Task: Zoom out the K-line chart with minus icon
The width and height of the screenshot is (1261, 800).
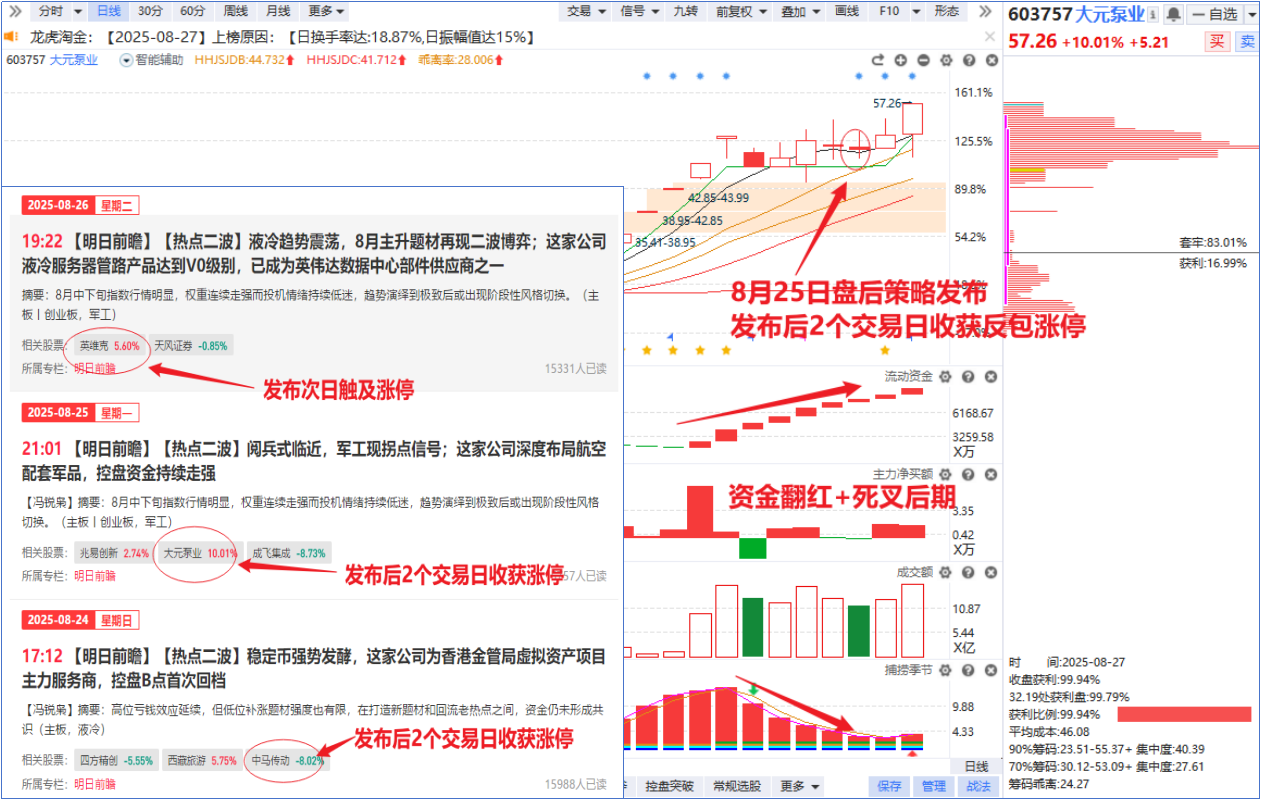Action: coord(922,60)
